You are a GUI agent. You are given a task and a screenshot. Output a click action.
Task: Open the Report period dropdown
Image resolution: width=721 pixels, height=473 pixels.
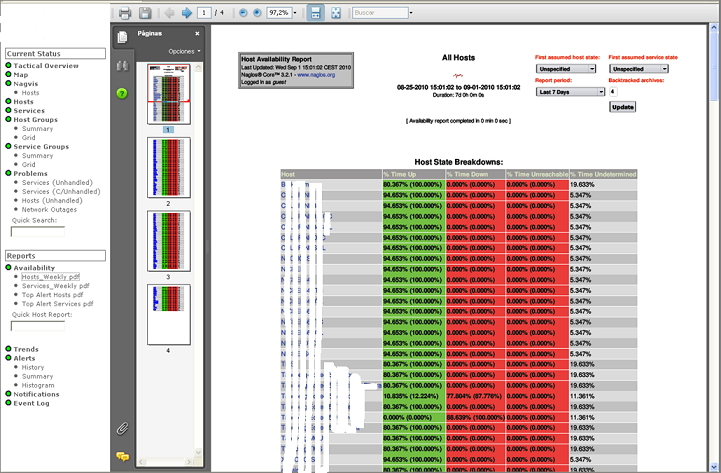pos(570,92)
